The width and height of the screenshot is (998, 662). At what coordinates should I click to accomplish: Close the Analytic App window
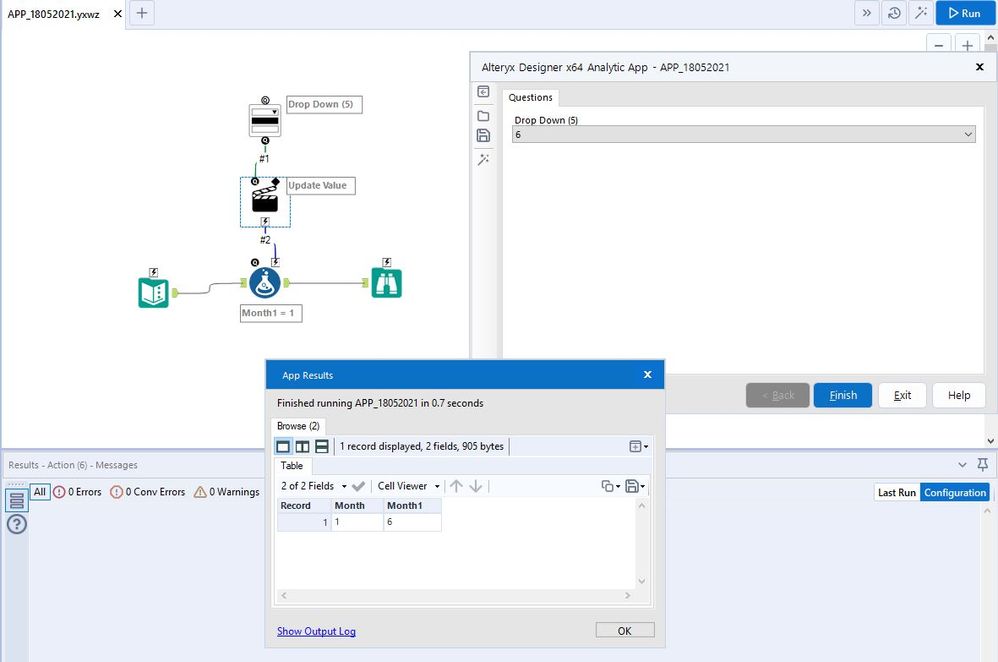pyautogui.click(x=980, y=67)
